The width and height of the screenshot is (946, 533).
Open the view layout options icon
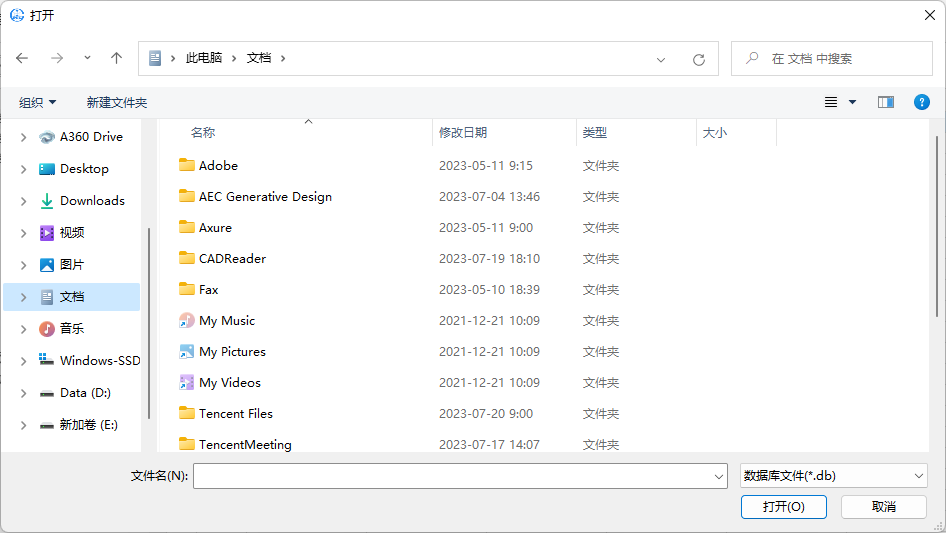click(831, 102)
